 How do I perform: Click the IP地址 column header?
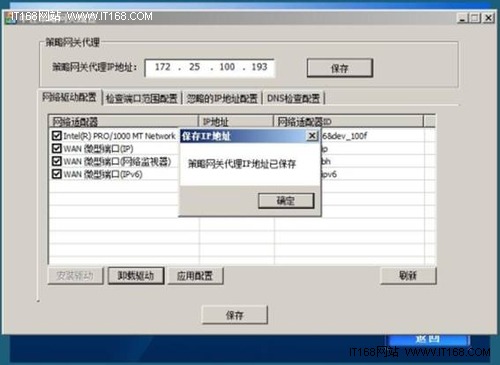point(236,121)
